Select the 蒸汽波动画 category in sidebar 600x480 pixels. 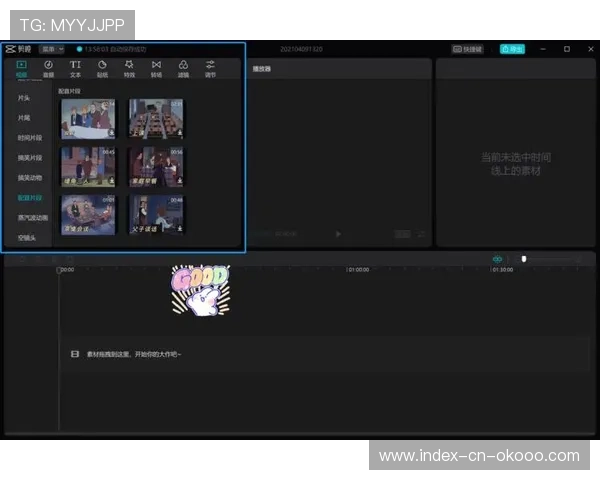click(33, 217)
